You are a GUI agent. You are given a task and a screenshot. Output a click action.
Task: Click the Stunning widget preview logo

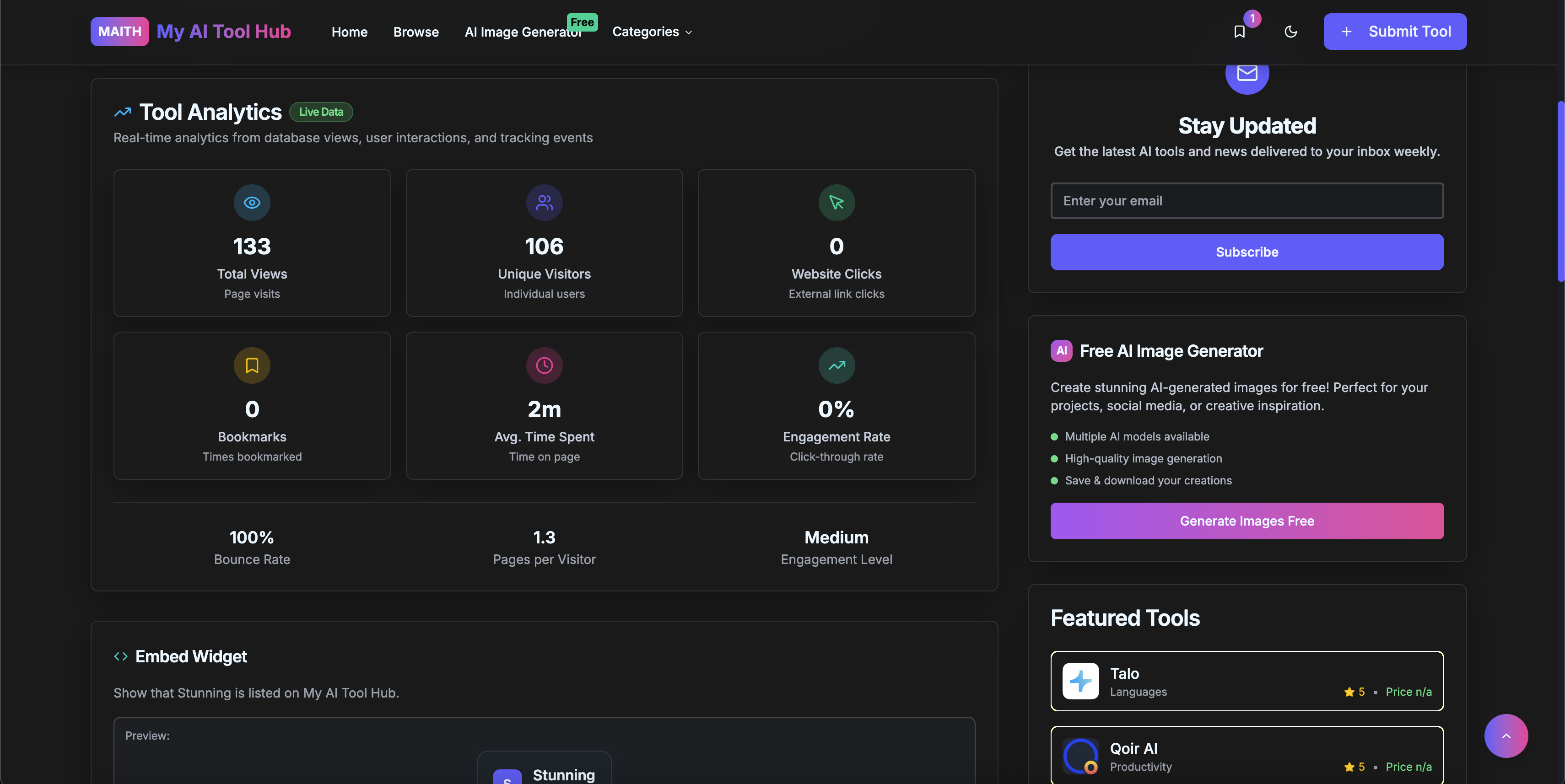pos(507,777)
